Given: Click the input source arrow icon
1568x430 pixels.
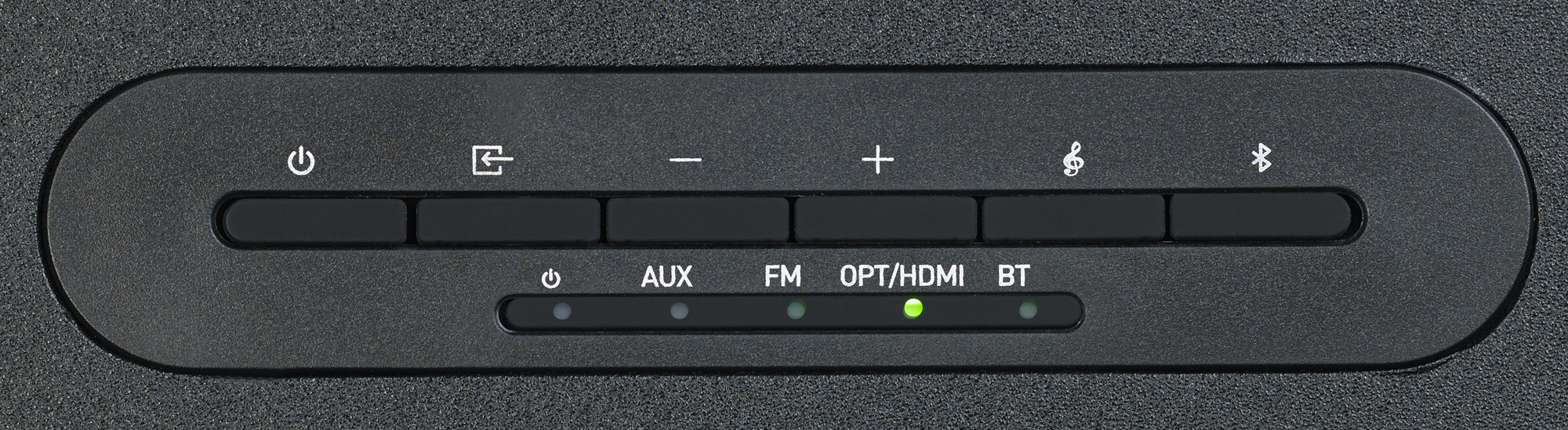Looking at the screenshot, I should [492, 161].
